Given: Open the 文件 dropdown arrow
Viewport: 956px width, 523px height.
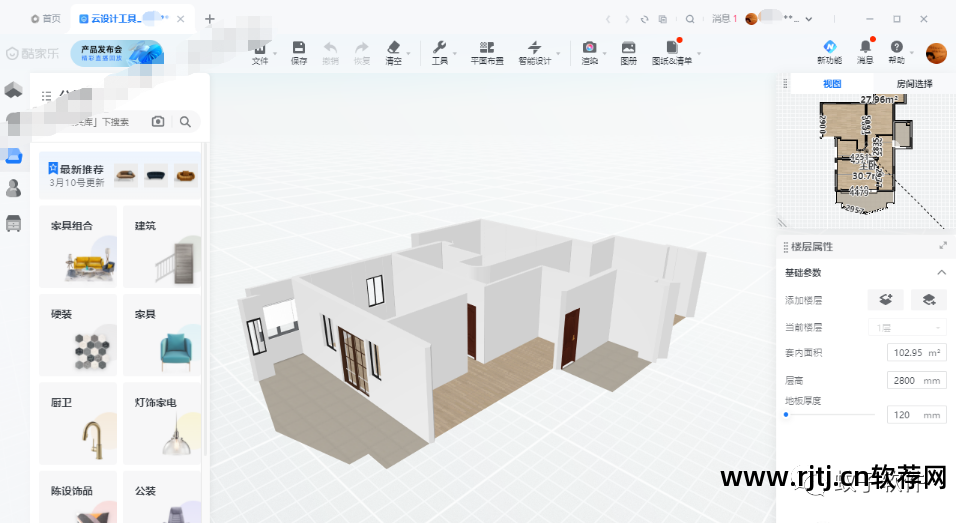Looking at the screenshot, I should pos(275,54).
